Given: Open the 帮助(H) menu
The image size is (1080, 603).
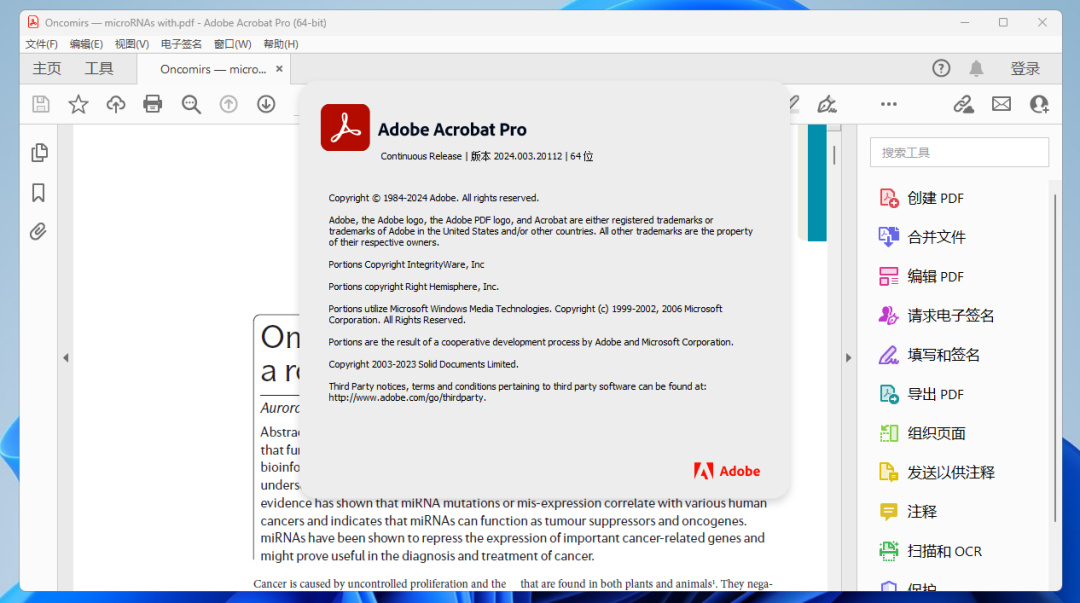Looking at the screenshot, I should (281, 44).
